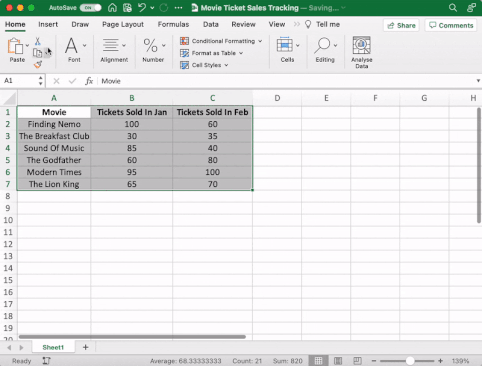Switch to Page Layout view in status bar
482x366 pixels.
[x=338, y=361]
